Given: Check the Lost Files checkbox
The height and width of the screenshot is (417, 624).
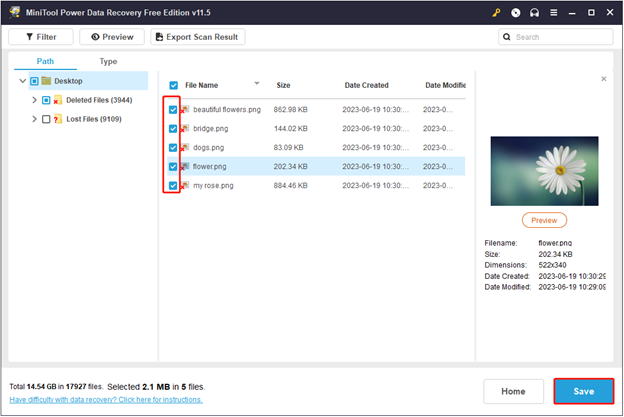Looking at the screenshot, I should click(46, 119).
